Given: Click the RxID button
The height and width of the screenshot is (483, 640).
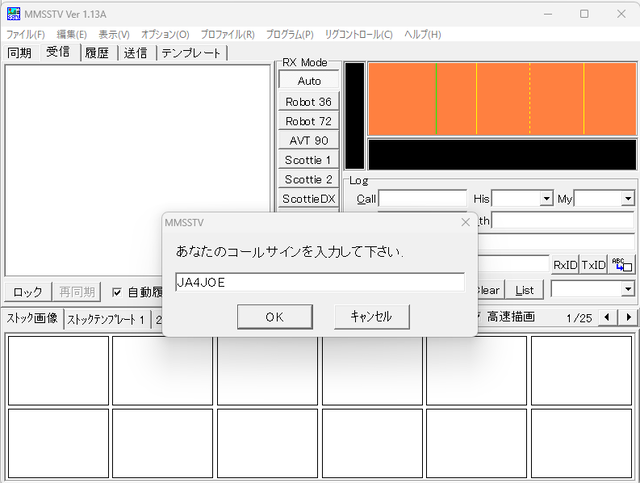Looking at the screenshot, I should point(565,265).
